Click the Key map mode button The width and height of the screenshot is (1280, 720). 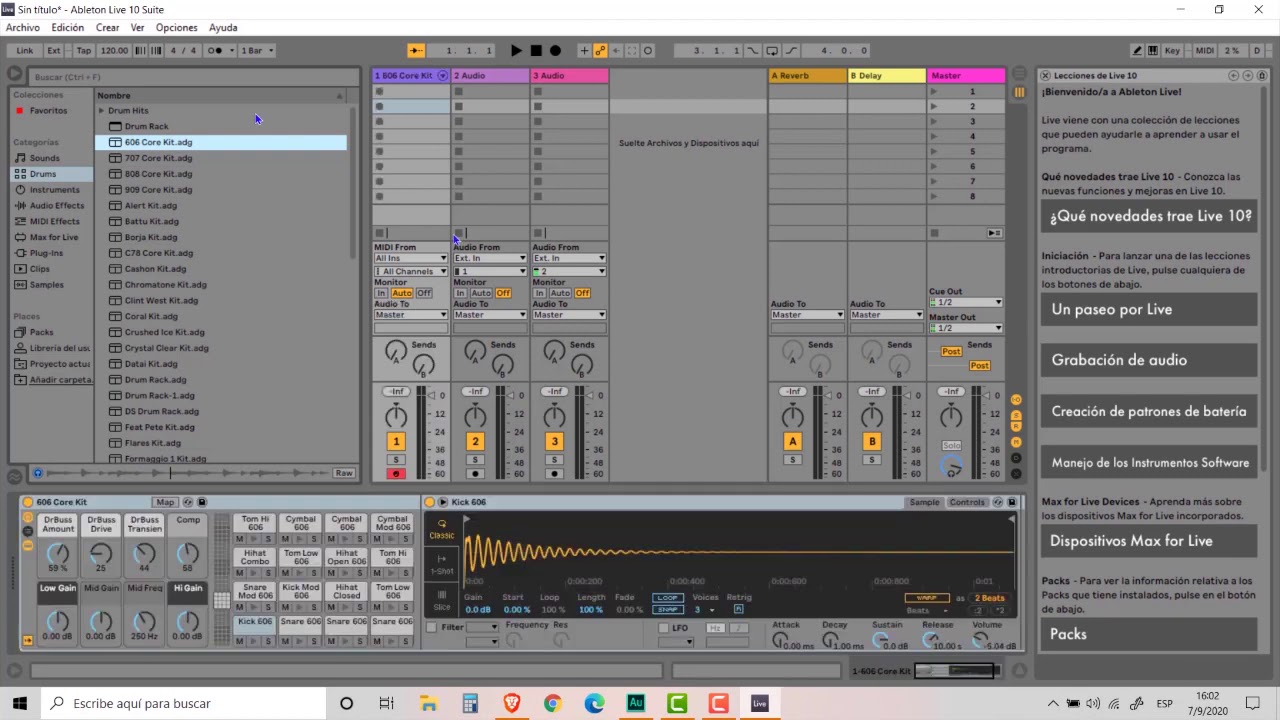(x=1172, y=50)
